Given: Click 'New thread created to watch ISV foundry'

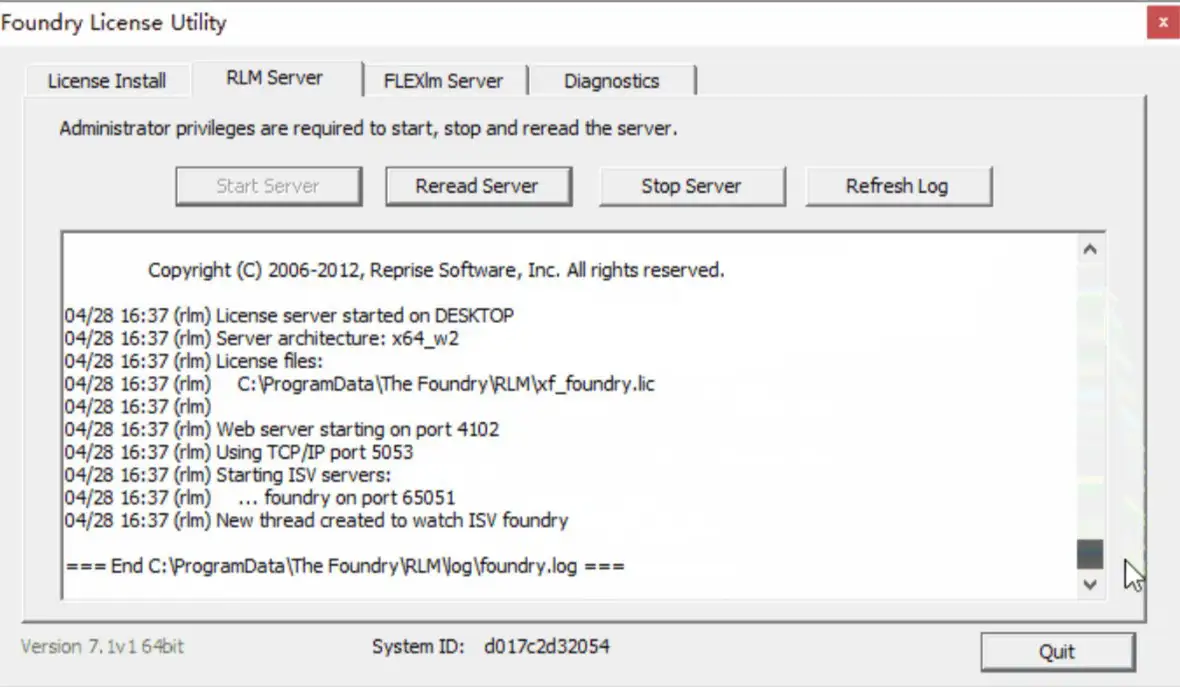Looking at the screenshot, I should 316,520.
